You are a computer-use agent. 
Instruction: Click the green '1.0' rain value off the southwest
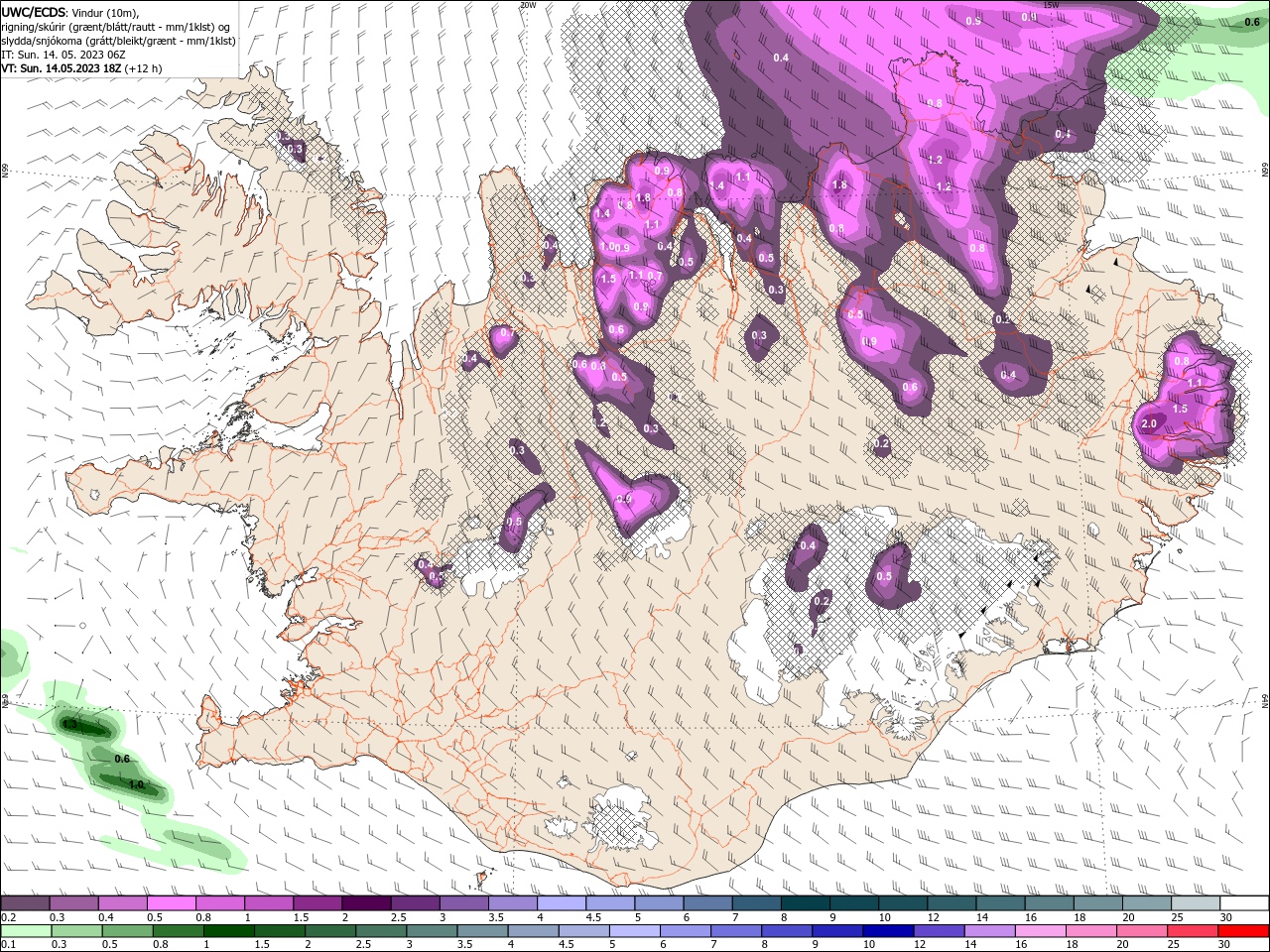(x=137, y=784)
